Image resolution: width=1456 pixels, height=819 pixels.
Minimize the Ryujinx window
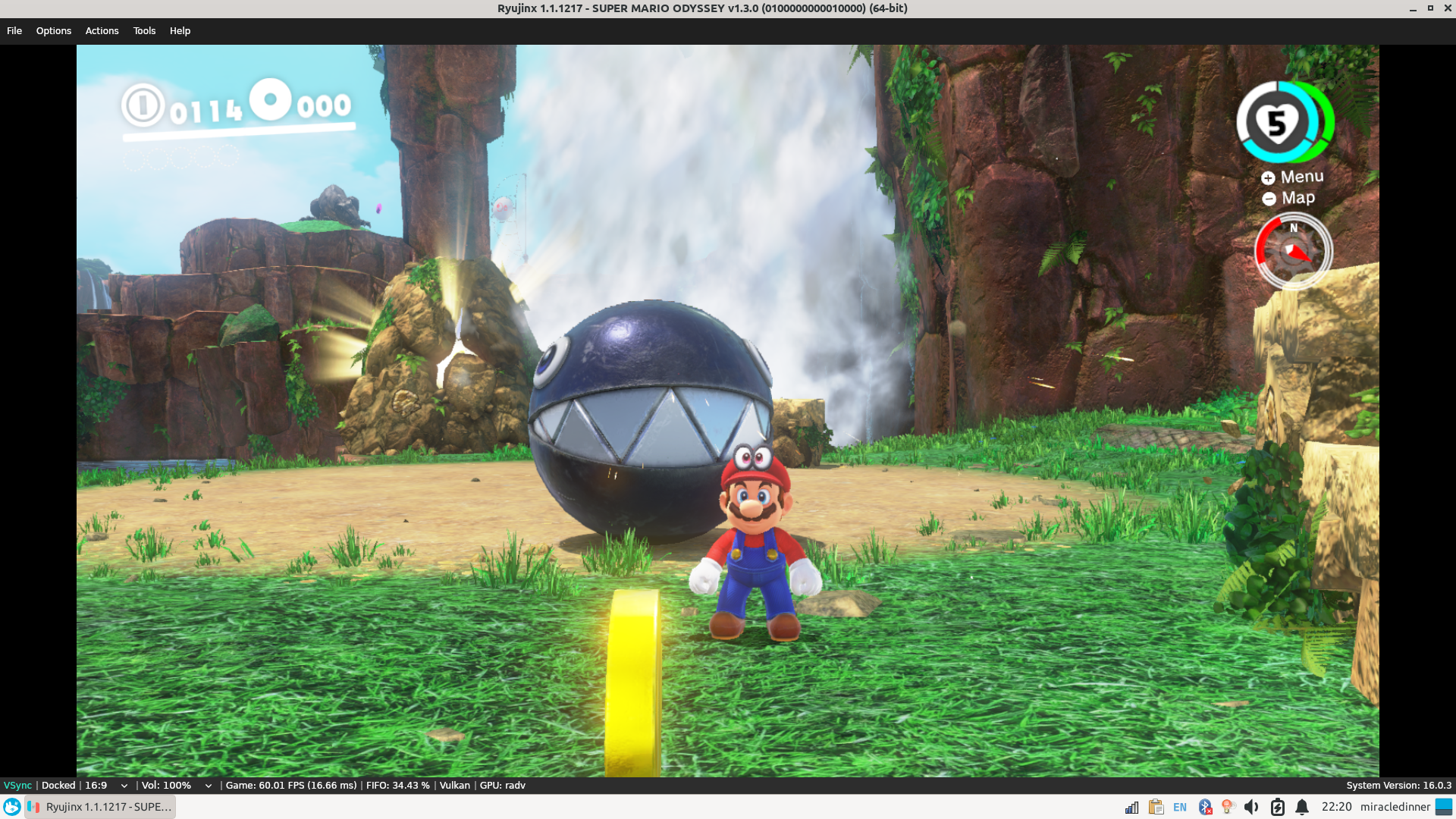pyautogui.click(x=1413, y=8)
